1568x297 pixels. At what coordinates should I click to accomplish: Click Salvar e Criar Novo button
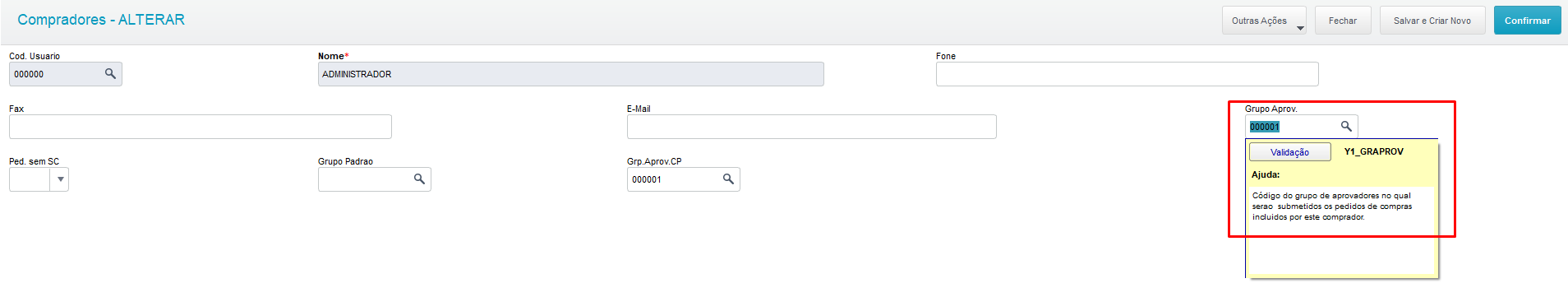tap(1432, 21)
